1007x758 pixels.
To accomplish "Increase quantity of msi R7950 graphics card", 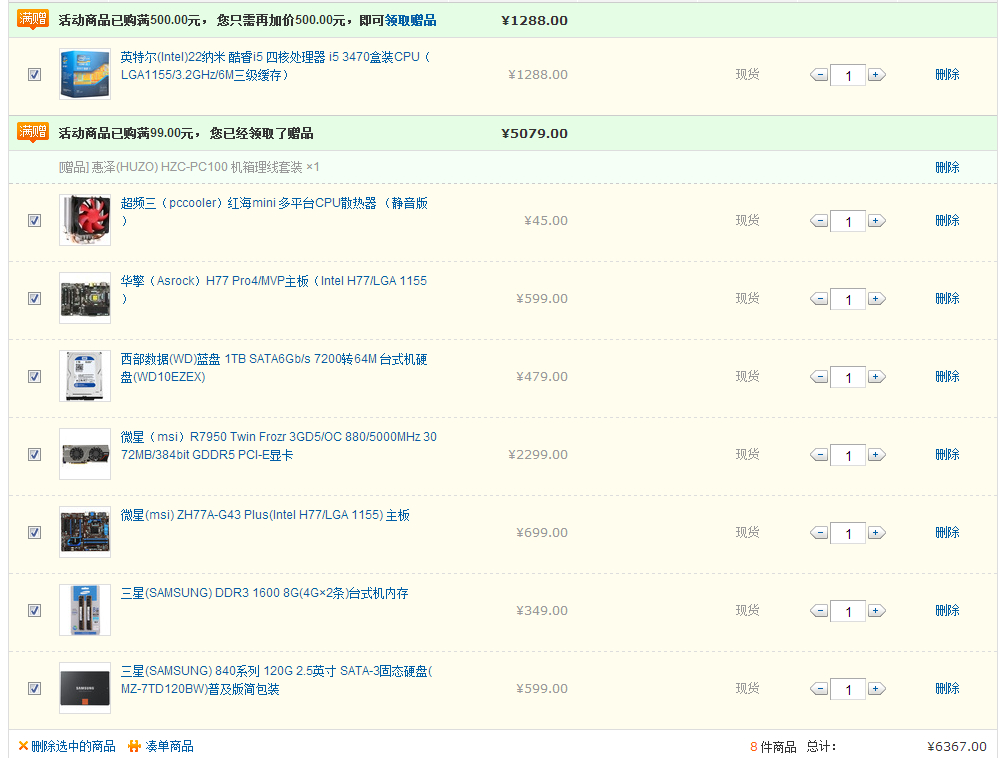I will click(x=877, y=455).
